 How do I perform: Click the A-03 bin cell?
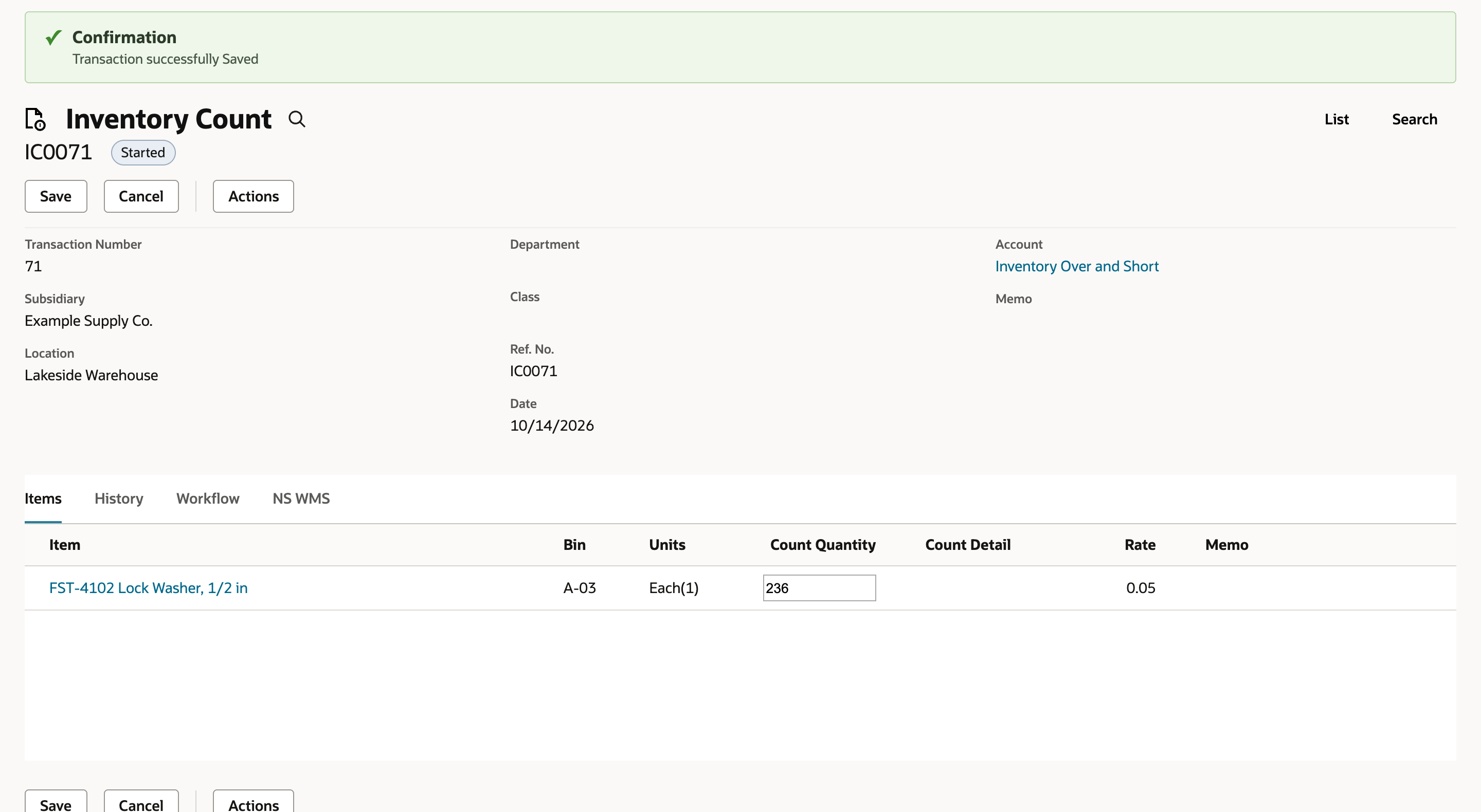[580, 587]
